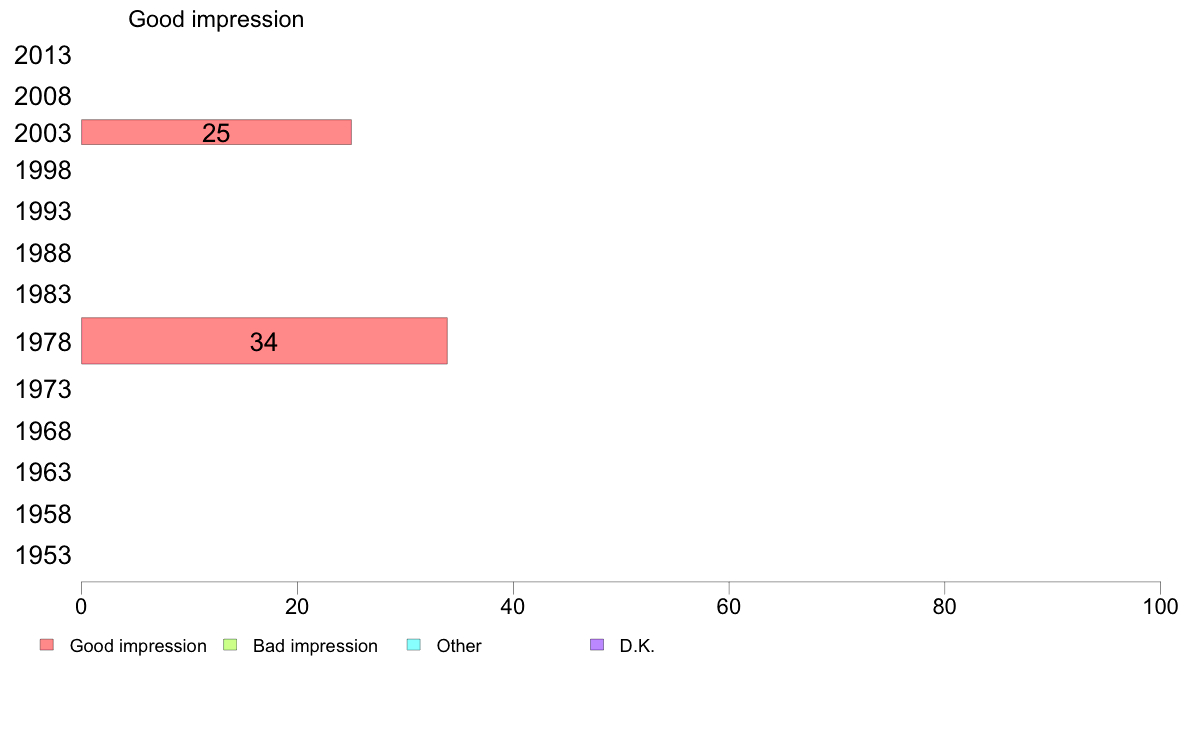Click the 1973 year label
This screenshot has width=1188, height=736.
[42, 390]
